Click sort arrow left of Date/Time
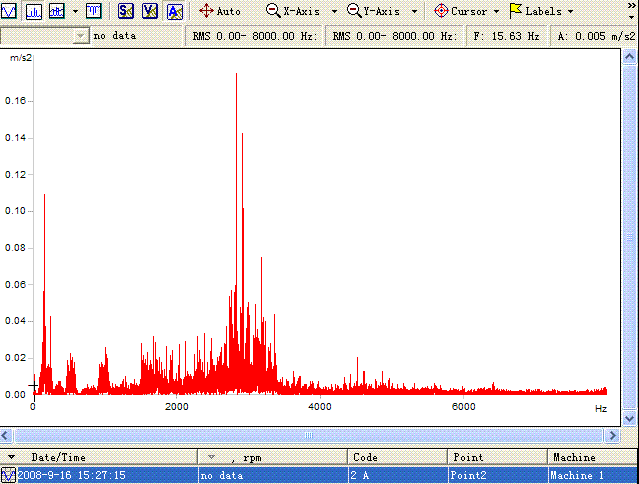639x484 pixels. 11,457
